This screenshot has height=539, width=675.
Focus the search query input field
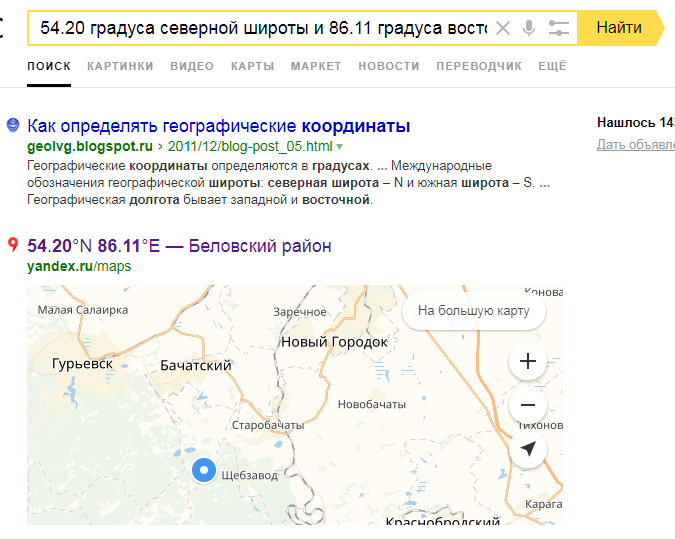263,28
